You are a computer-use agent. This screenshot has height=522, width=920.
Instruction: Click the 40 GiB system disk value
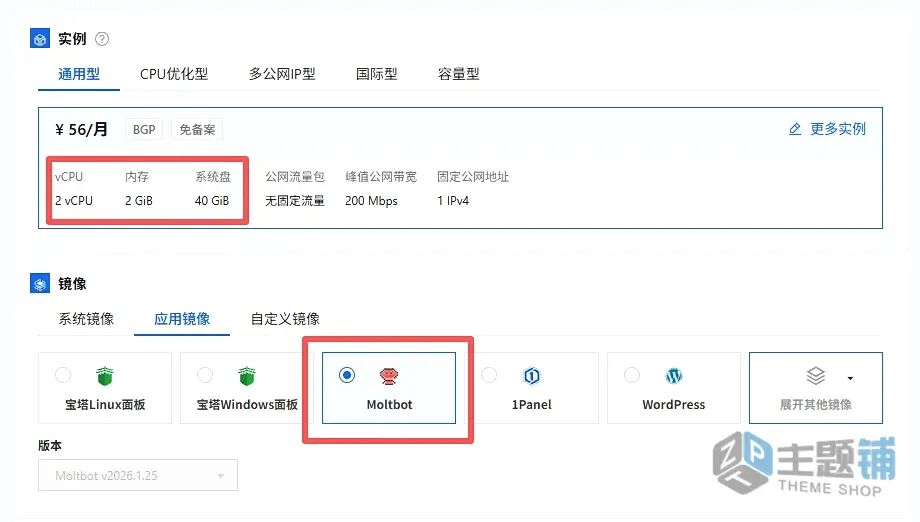[212, 201]
